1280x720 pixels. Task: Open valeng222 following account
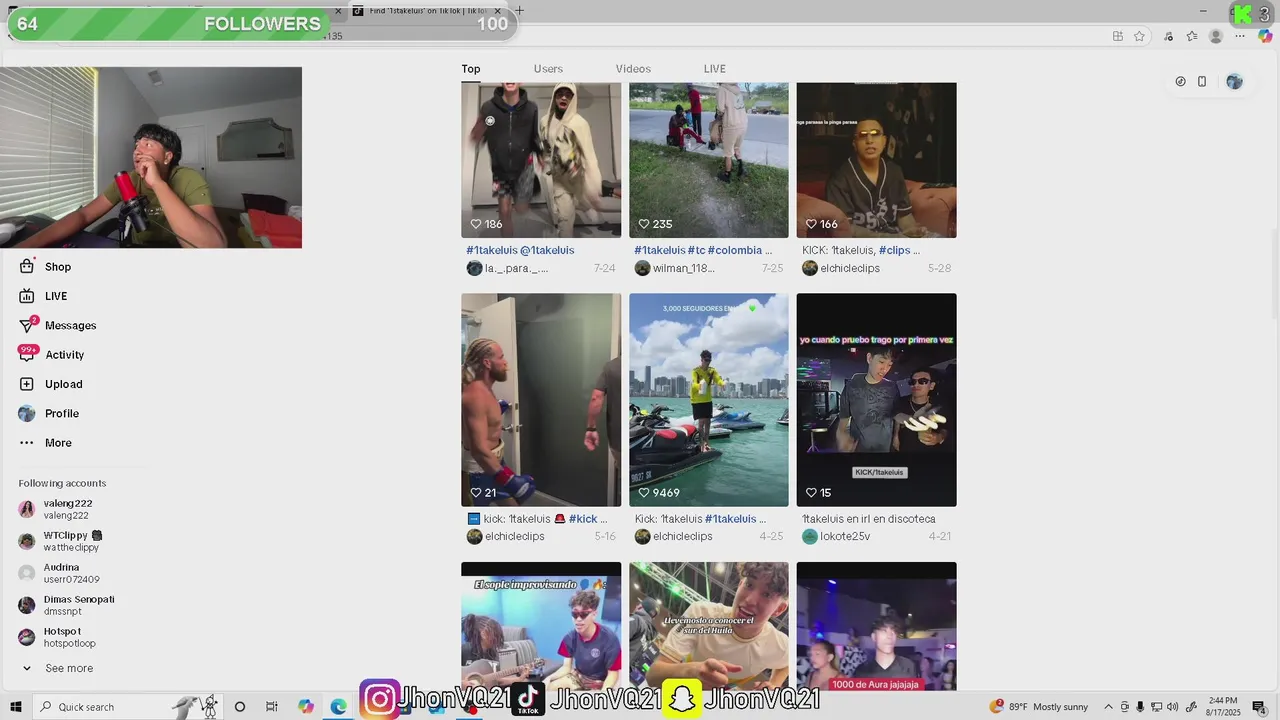coord(56,509)
